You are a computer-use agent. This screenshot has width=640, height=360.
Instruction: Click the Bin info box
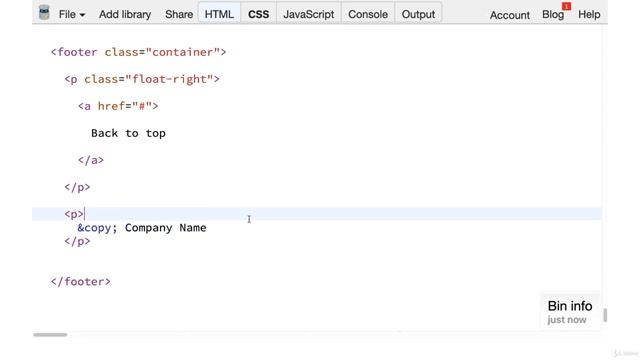[x=570, y=312]
